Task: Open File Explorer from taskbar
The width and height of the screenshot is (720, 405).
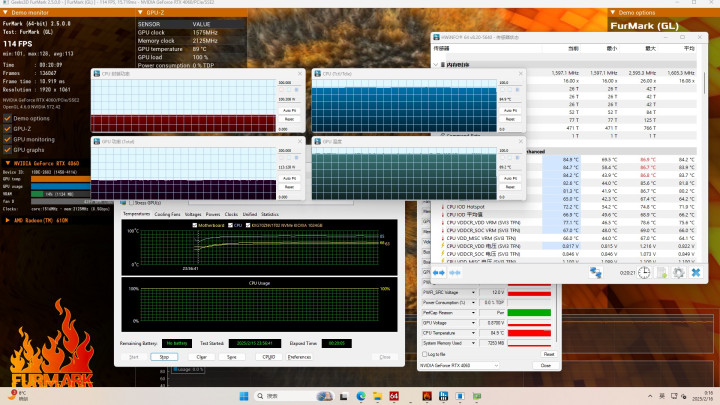Action: (377, 396)
